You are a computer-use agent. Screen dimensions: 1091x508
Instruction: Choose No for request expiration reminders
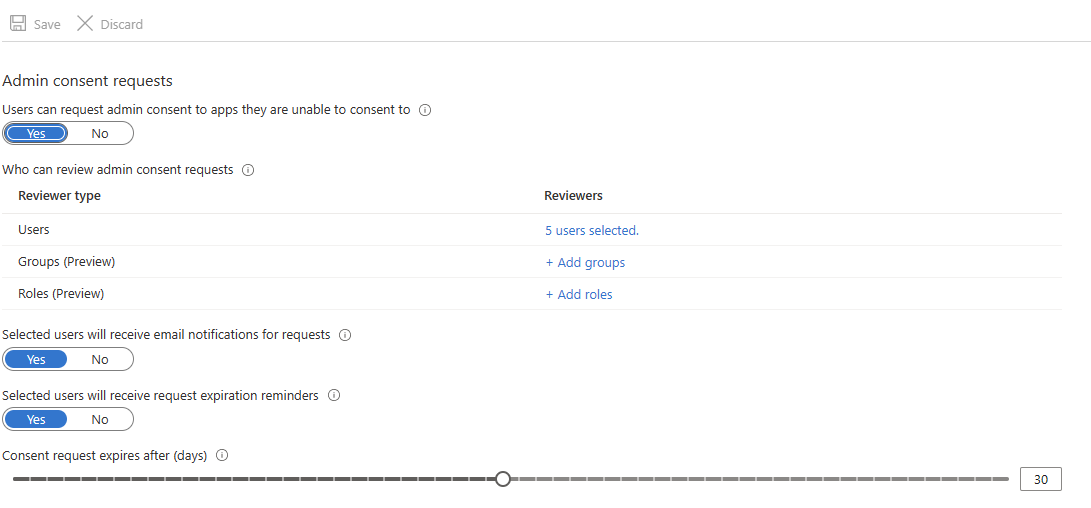pos(100,420)
